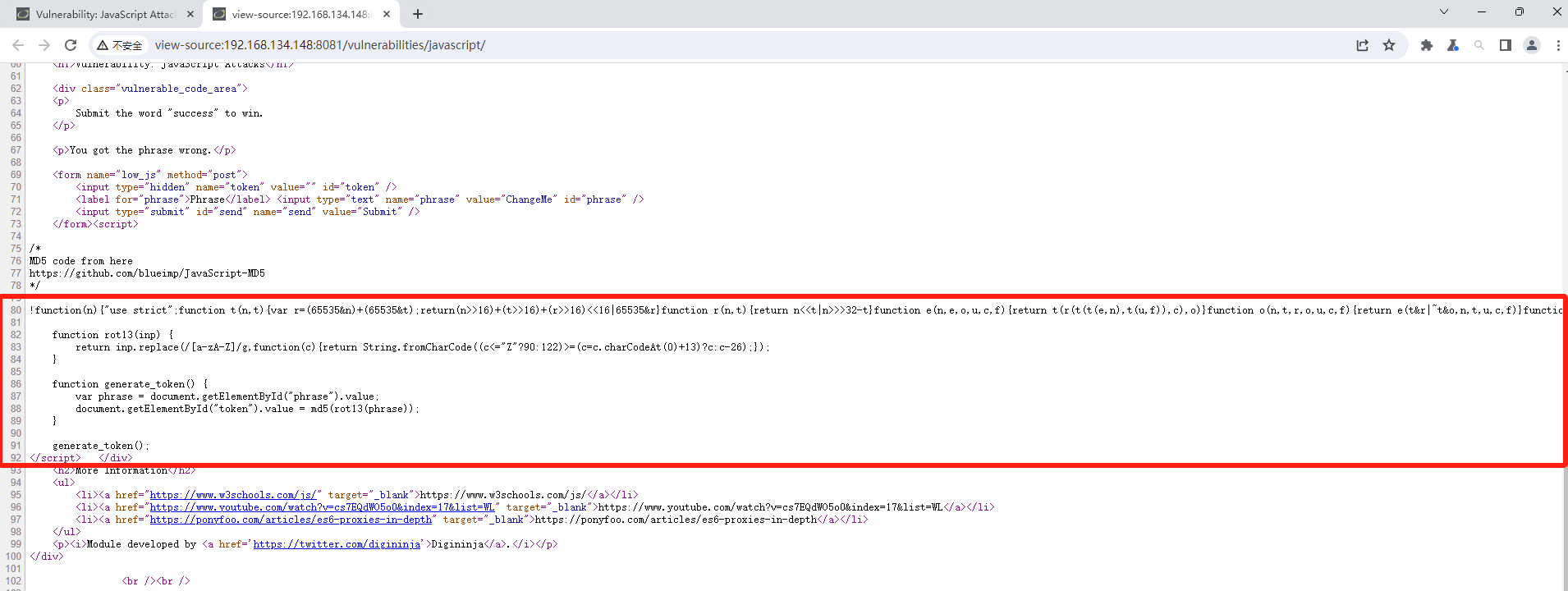Close the Vulnerability: JavaScript Attacks tab
Screen dimensions: 1568x591
190,14
